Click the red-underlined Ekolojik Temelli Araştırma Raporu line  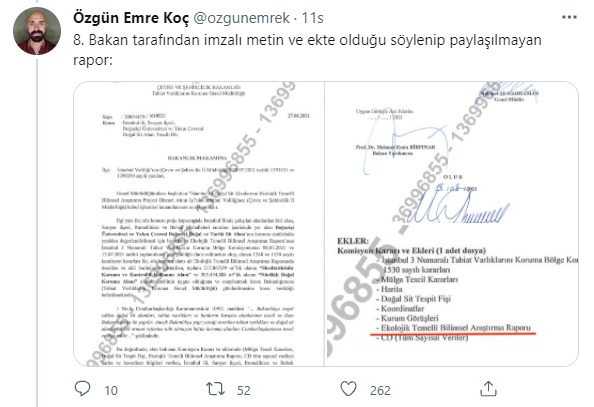point(455,328)
